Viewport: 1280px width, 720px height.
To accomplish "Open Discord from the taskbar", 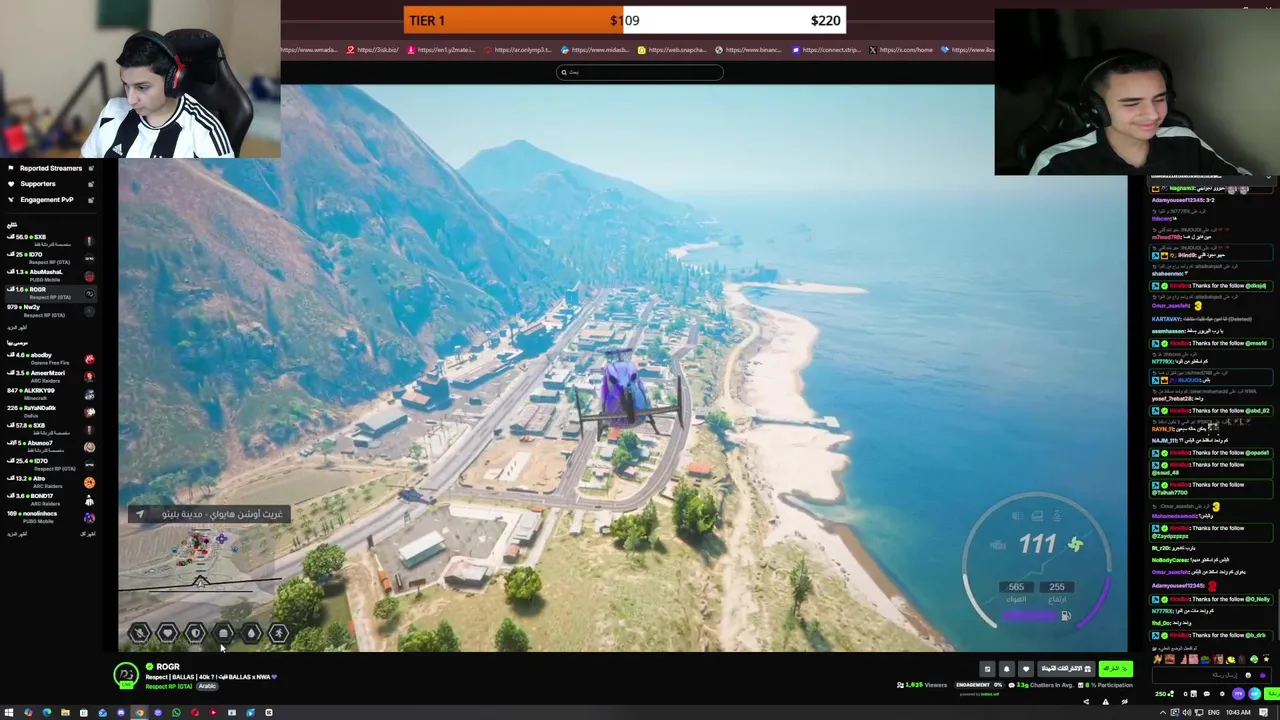I will pos(121,712).
